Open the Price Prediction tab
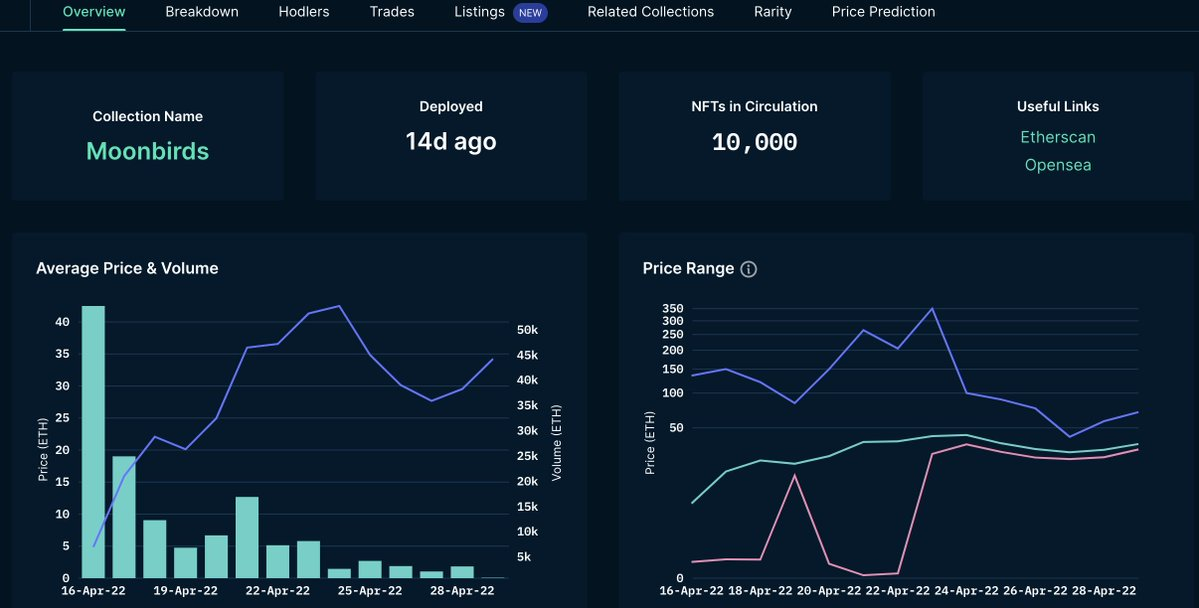The width and height of the screenshot is (1199, 608). click(x=883, y=12)
